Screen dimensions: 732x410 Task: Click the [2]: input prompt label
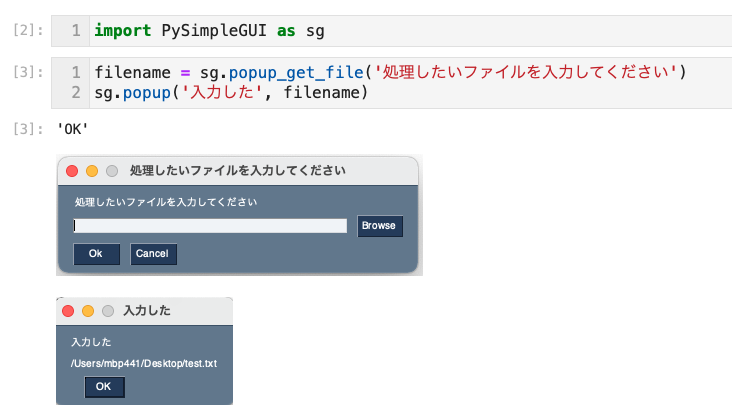pyautogui.click(x=25, y=31)
